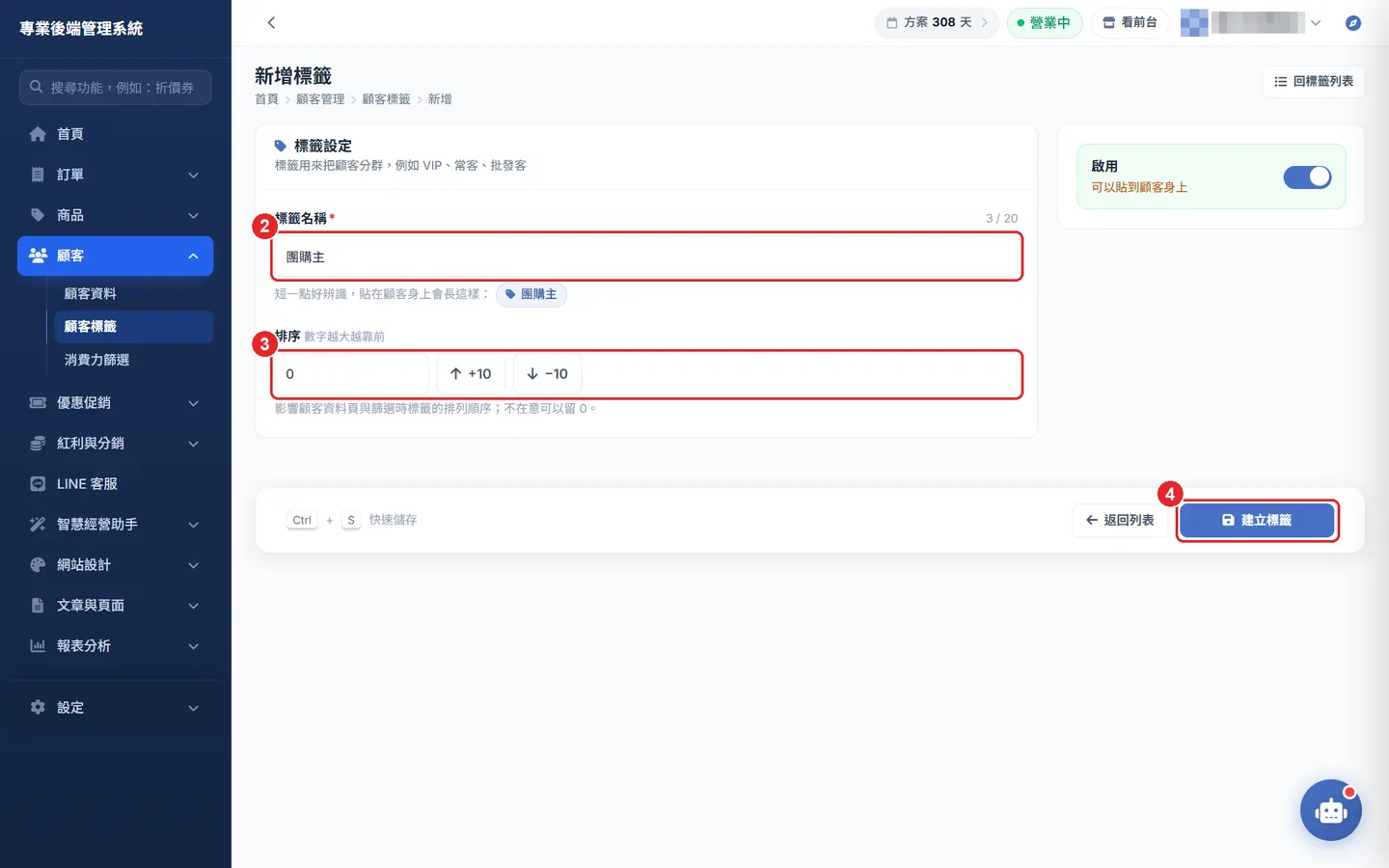Click the 網站設計 palette icon

coord(38,564)
